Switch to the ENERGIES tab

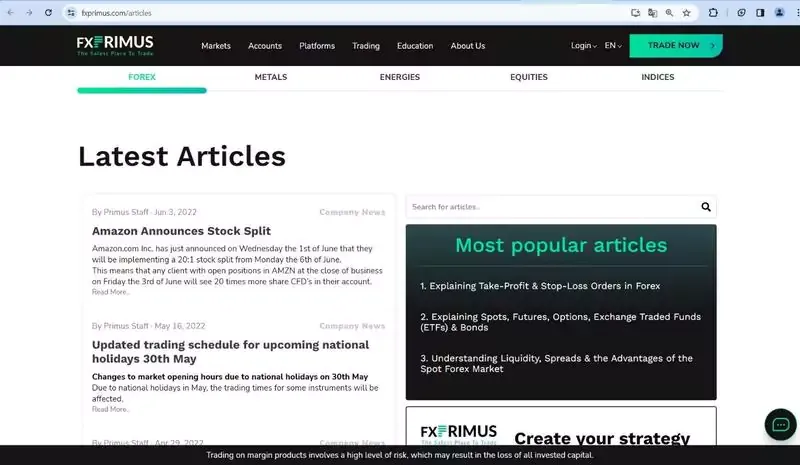pyautogui.click(x=399, y=77)
